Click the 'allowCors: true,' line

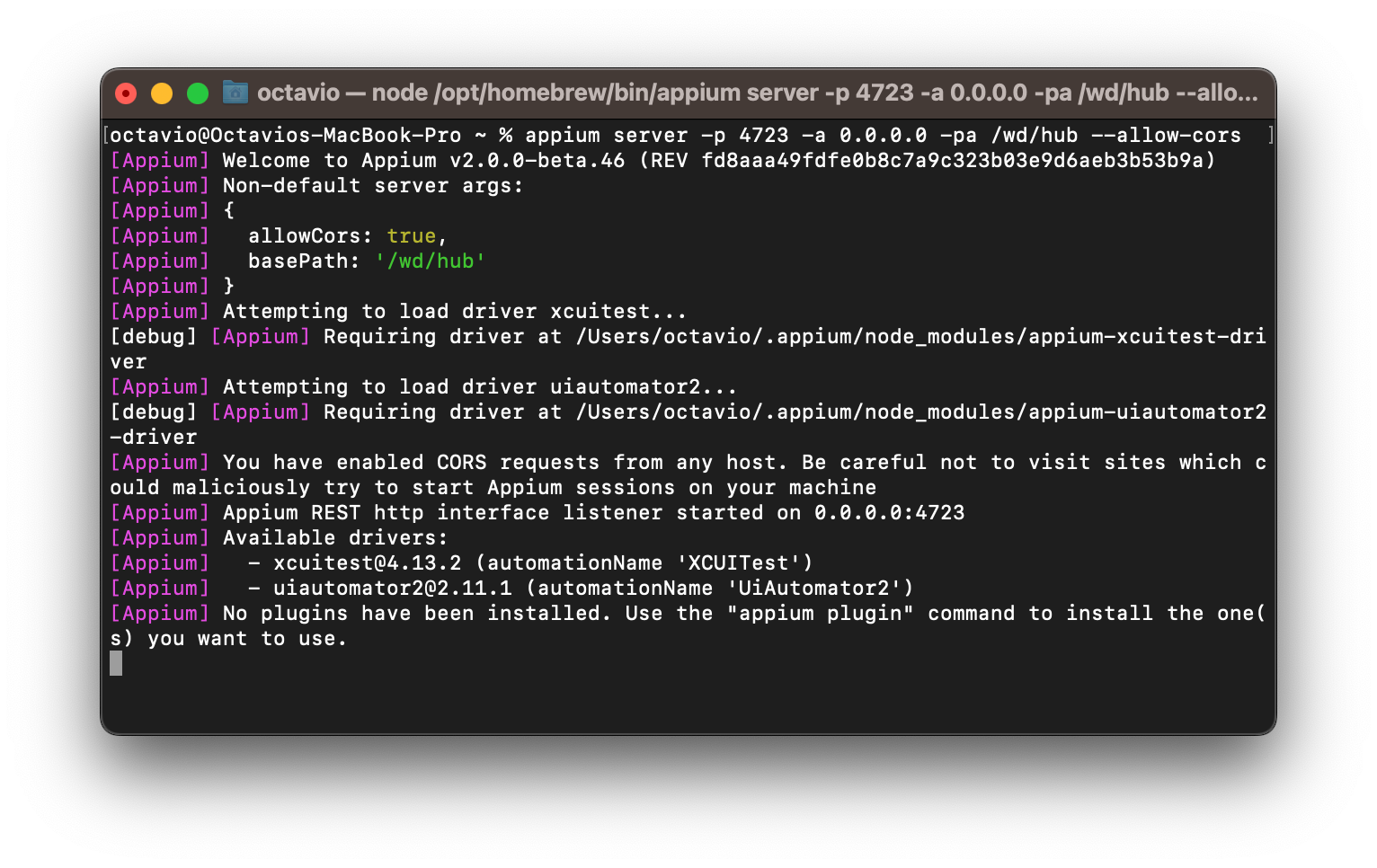click(279, 235)
